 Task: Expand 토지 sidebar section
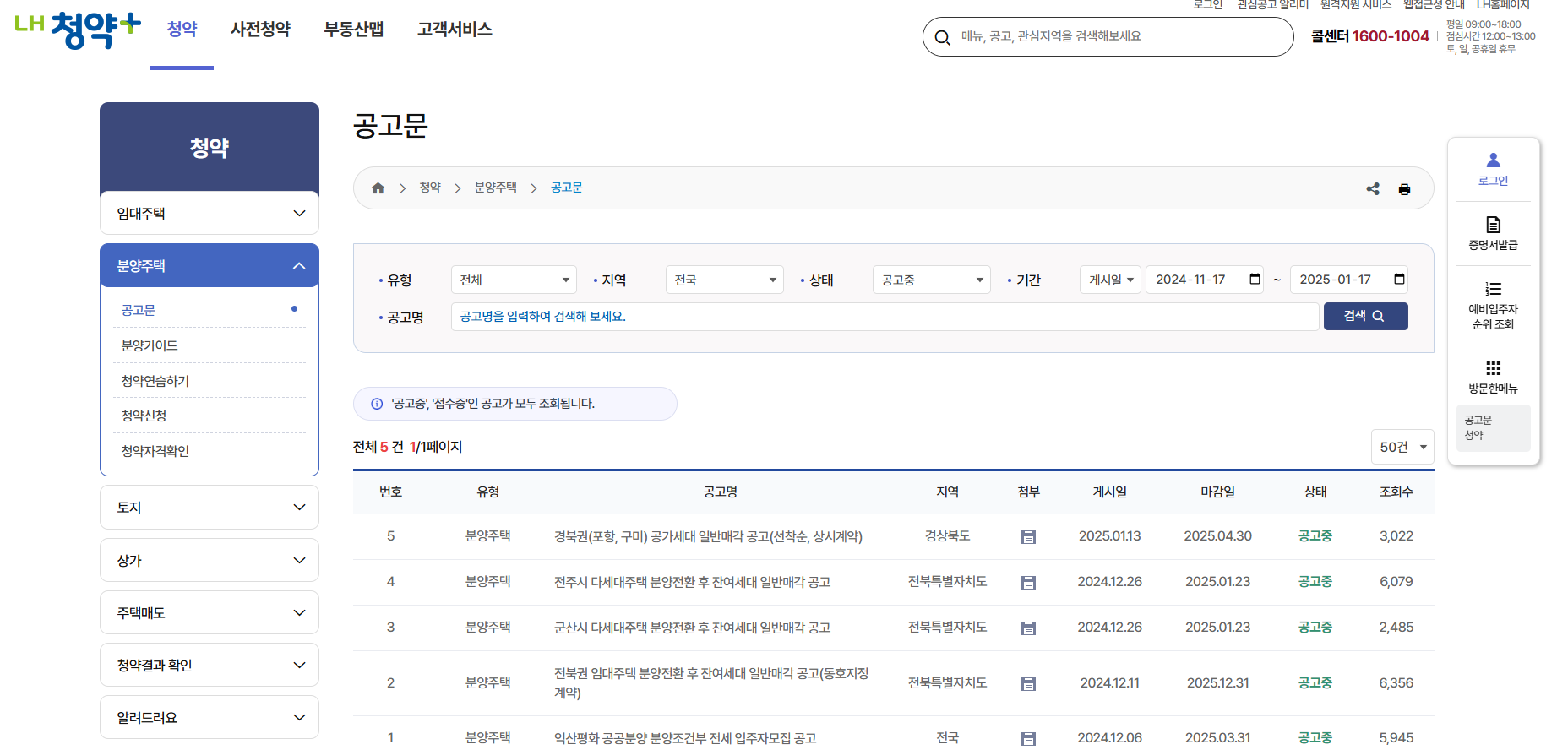pyautogui.click(x=210, y=508)
